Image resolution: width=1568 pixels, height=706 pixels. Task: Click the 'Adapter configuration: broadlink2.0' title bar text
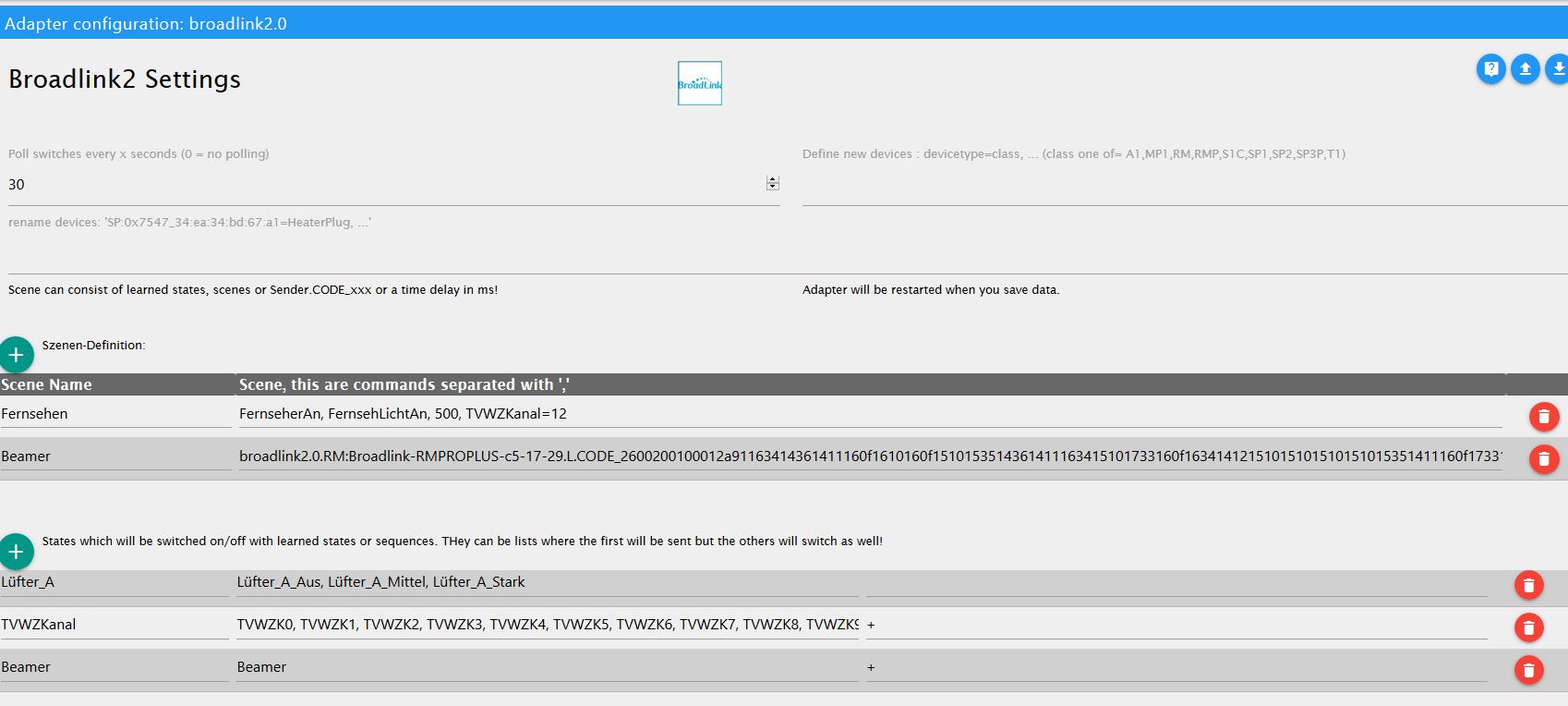146,24
